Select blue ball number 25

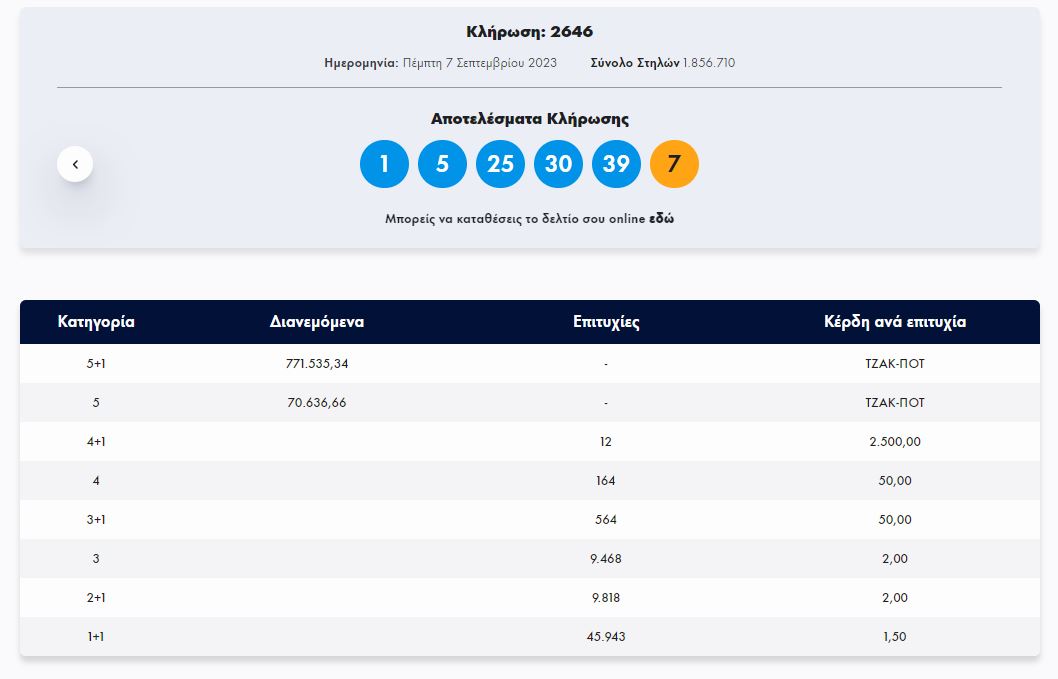point(500,164)
